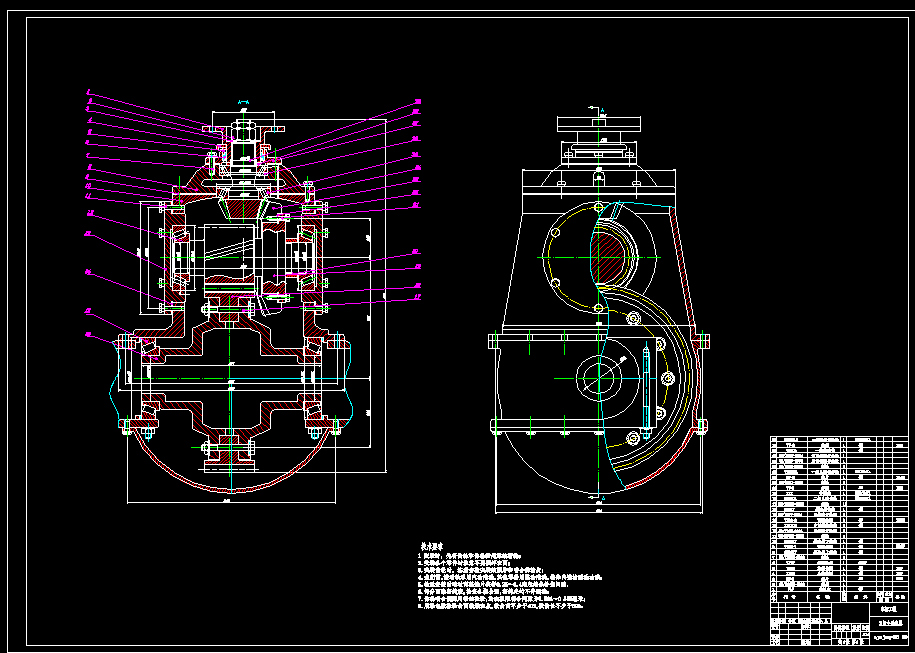The height and width of the screenshot is (653, 915).
Task: Click the first numbered line of the technical requirements
Action: click(470, 556)
